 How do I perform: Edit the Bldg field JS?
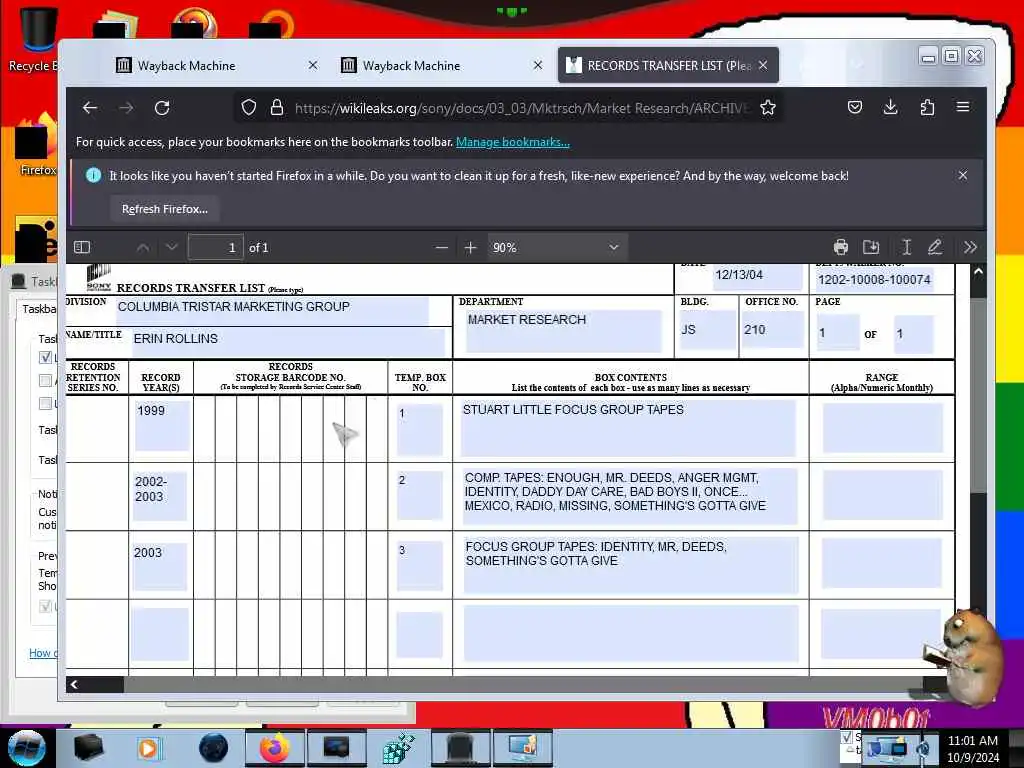click(707, 330)
